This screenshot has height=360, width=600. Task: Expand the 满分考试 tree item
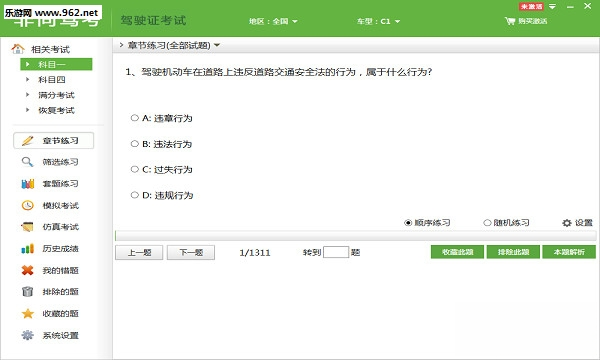[28, 95]
